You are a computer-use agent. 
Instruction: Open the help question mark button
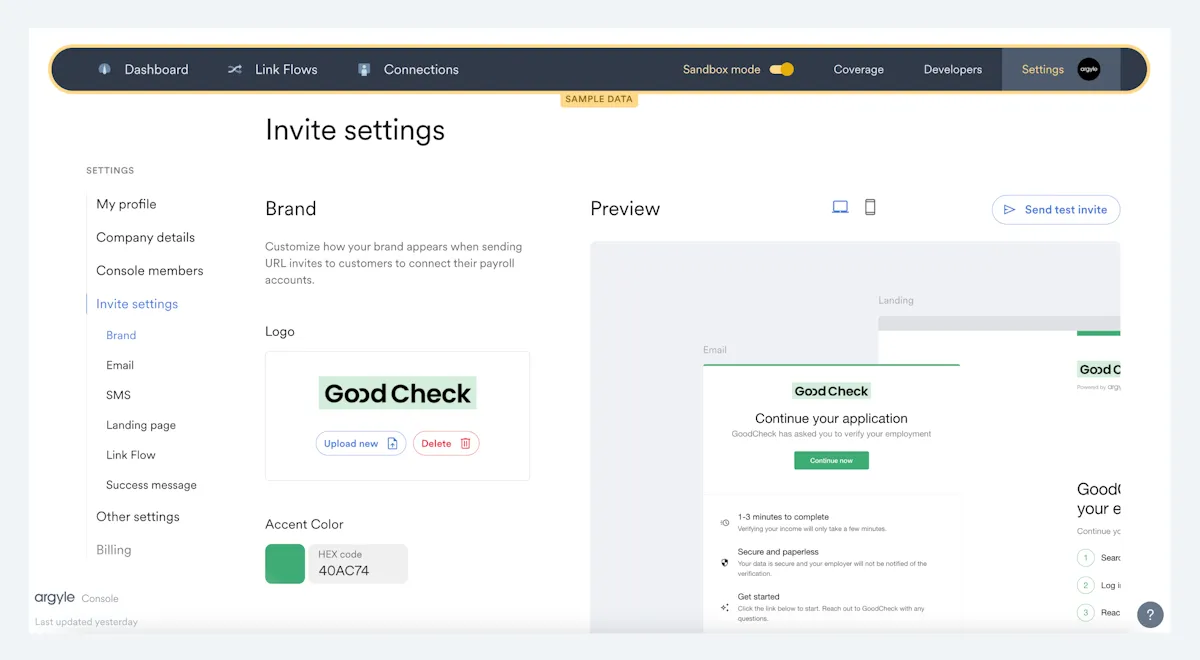tap(1150, 615)
